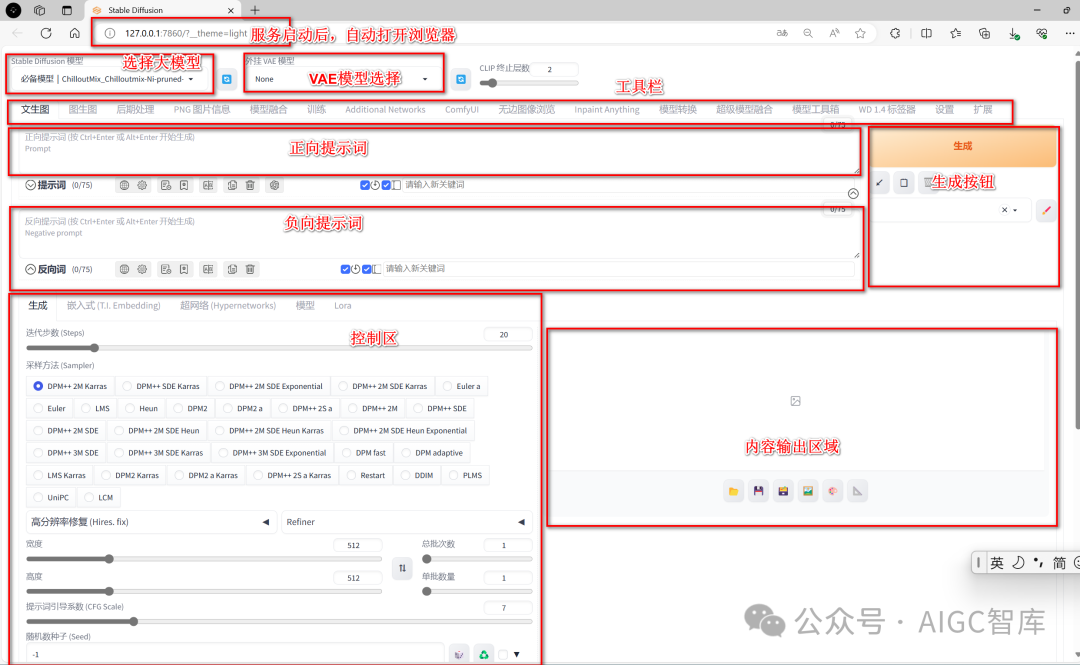Randomize seed with the dice icon
Image resolution: width=1080 pixels, height=665 pixels.
pos(459,655)
